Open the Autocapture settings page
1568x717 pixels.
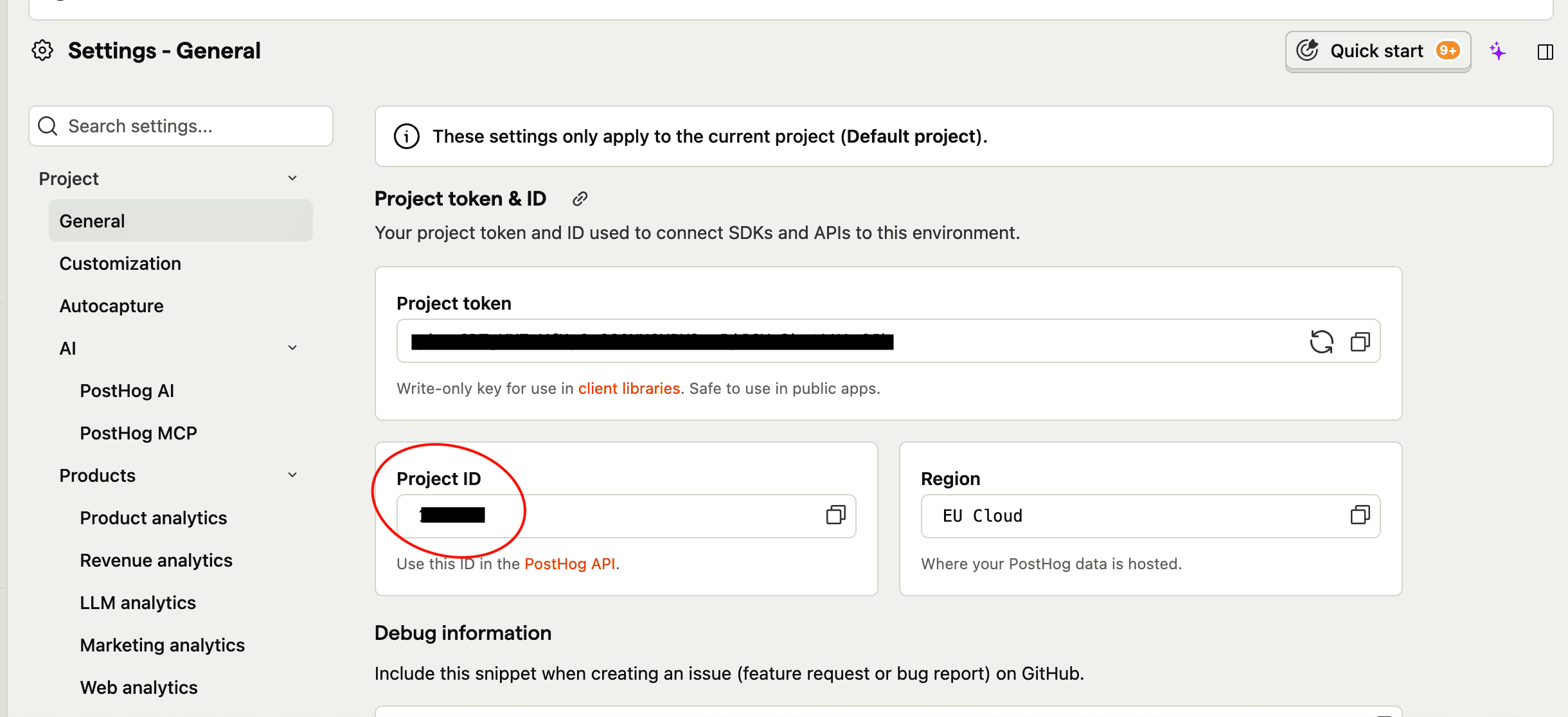pyautogui.click(x=111, y=306)
